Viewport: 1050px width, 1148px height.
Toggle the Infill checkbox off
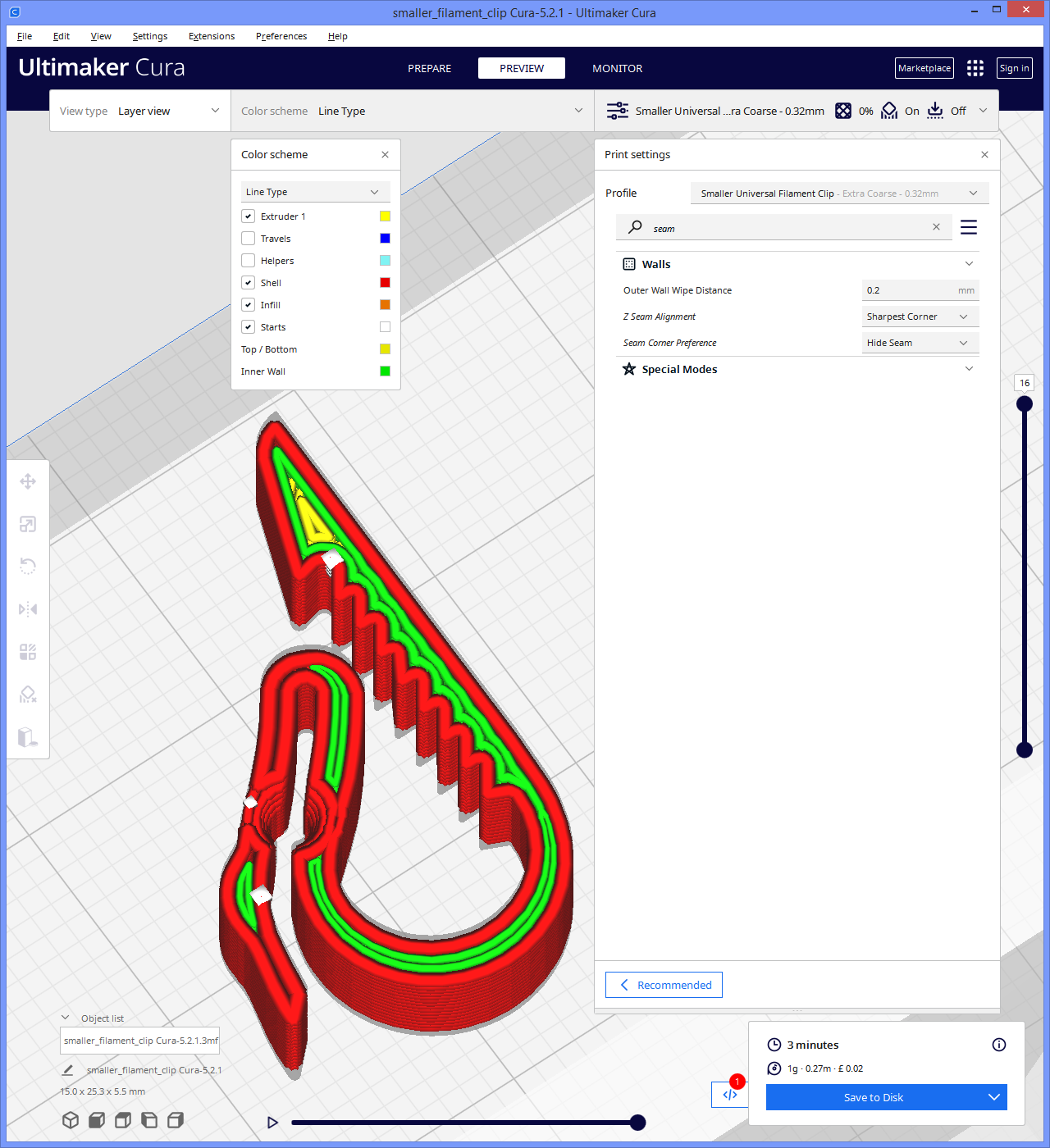click(x=248, y=304)
